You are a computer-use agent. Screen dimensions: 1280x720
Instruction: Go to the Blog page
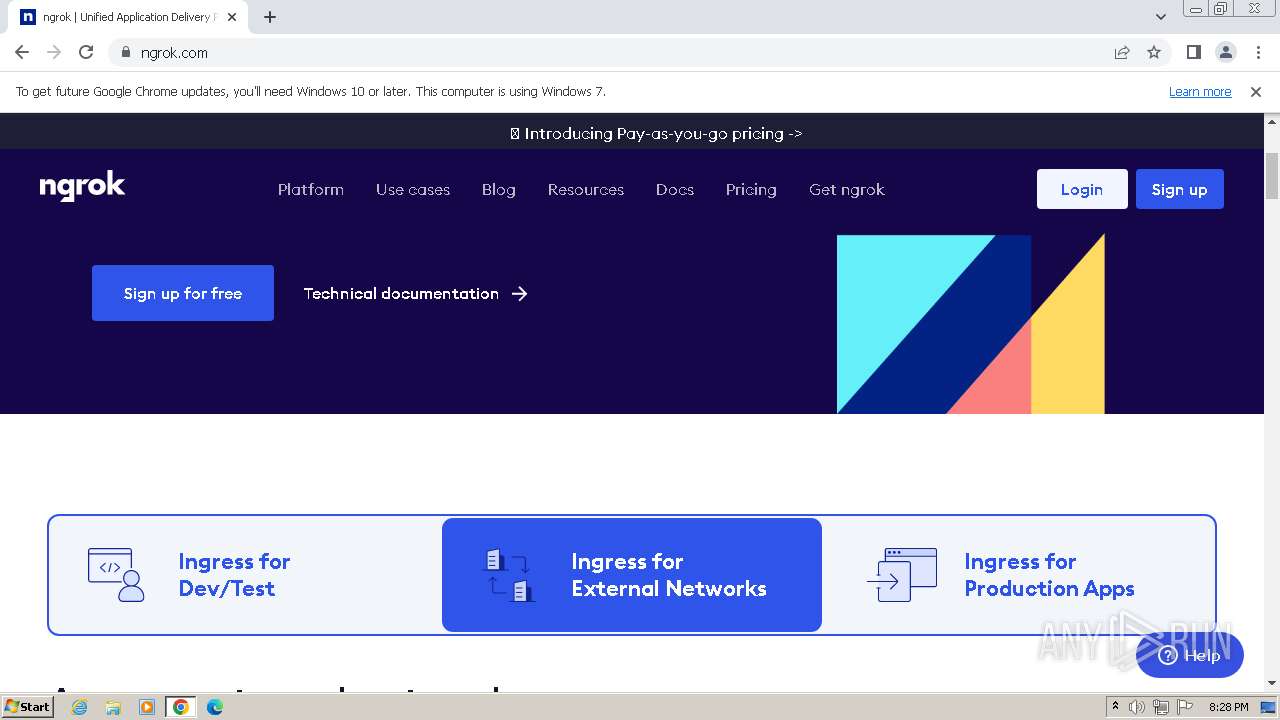499,189
